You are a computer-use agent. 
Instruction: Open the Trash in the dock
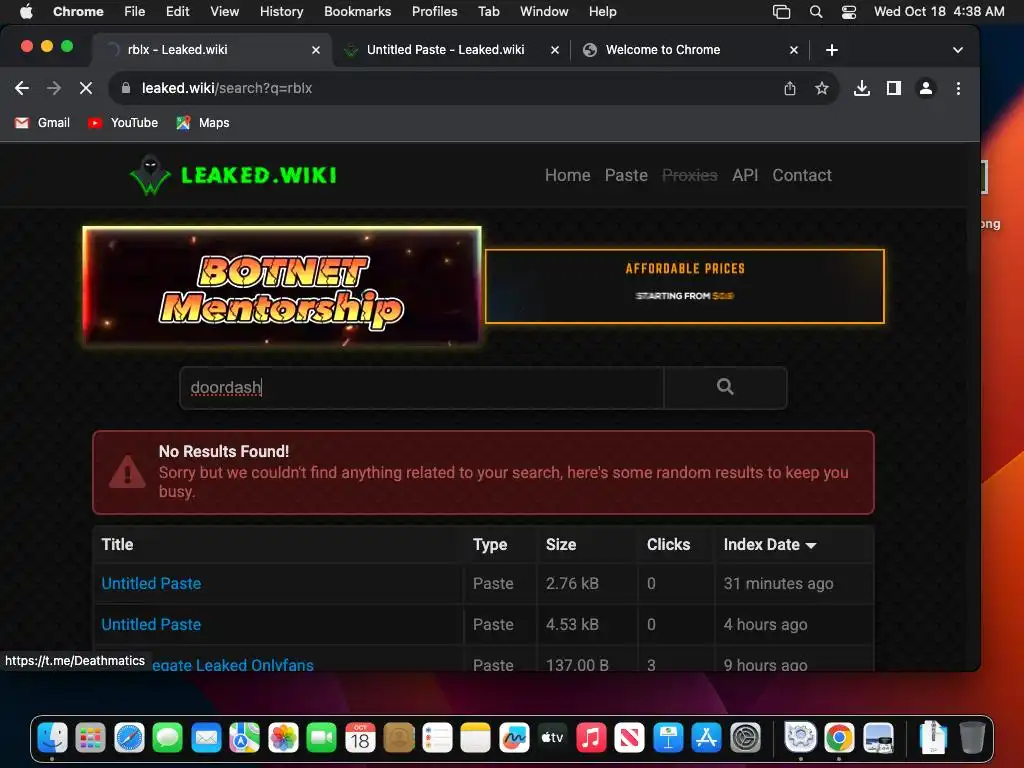click(972, 738)
